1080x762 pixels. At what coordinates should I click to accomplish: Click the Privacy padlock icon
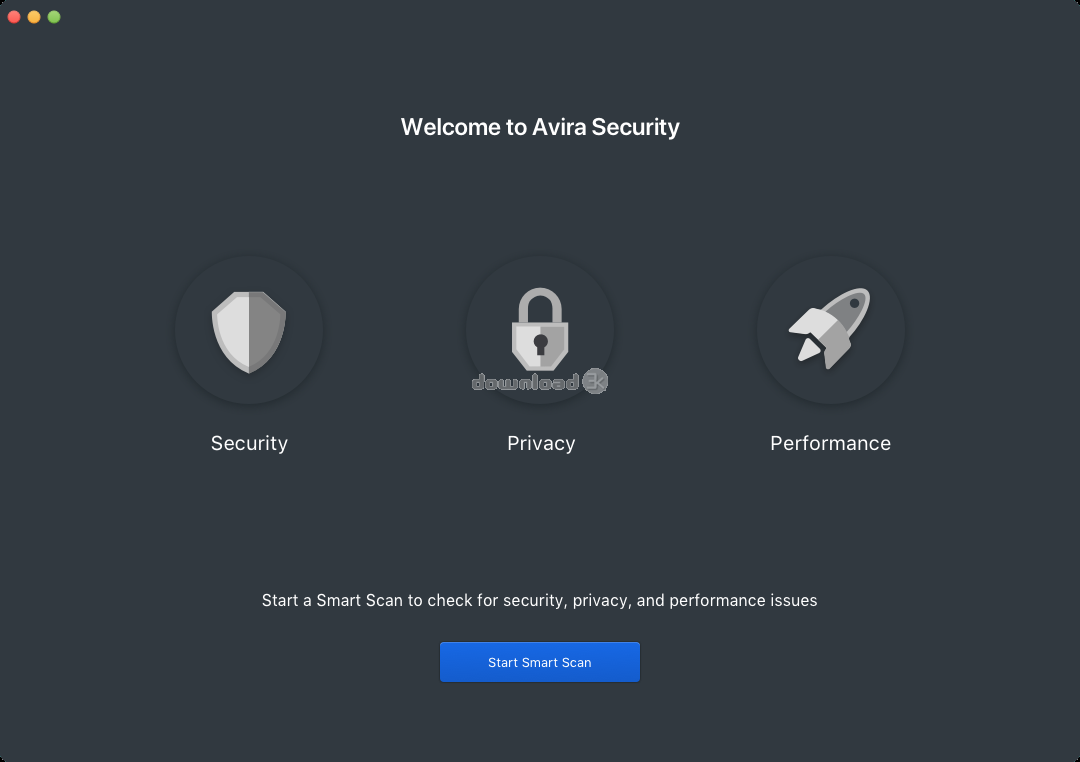540,329
